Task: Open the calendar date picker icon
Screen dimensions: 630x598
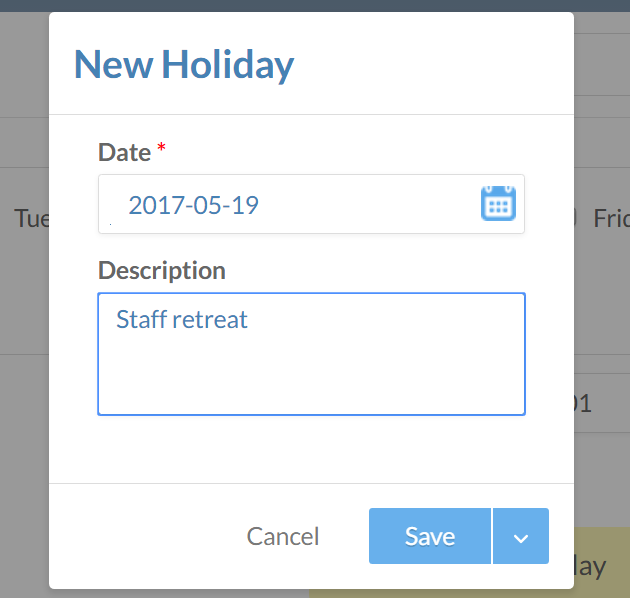Action: [x=498, y=203]
